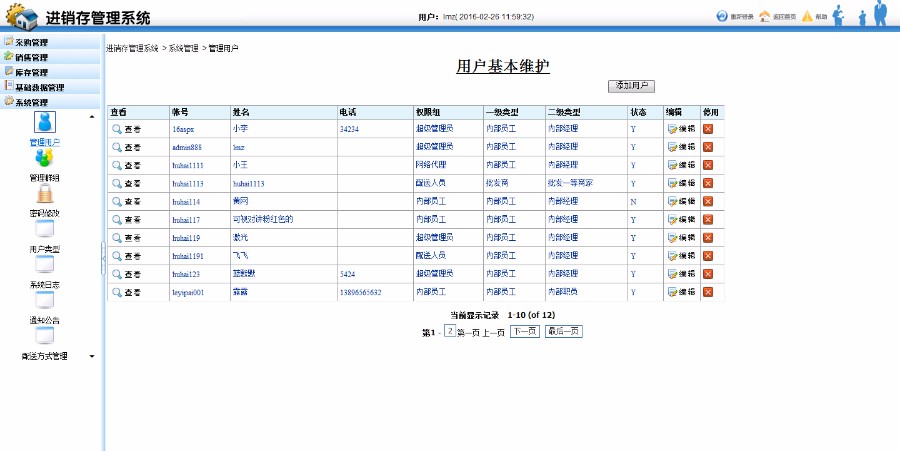Expand 销售管理 menu section
This screenshot has width=900, height=451.
pyautogui.click(x=51, y=57)
